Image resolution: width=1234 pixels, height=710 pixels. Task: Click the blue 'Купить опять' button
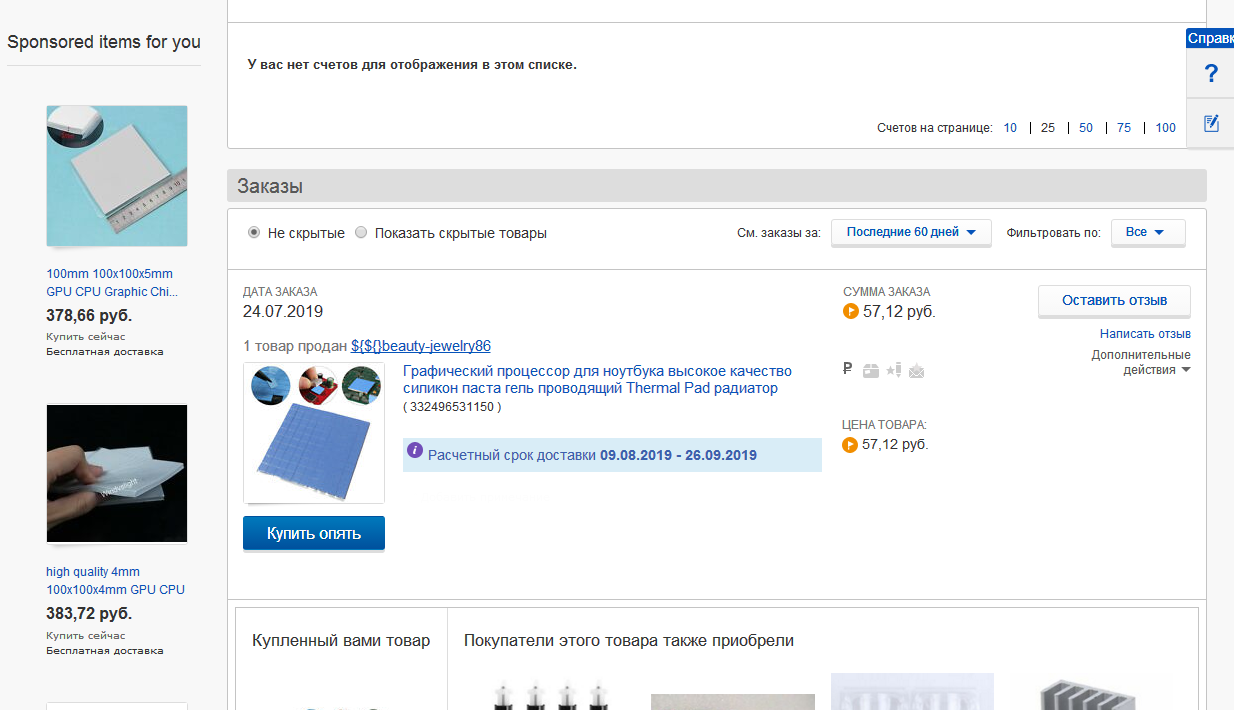pyautogui.click(x=313, y=533)
